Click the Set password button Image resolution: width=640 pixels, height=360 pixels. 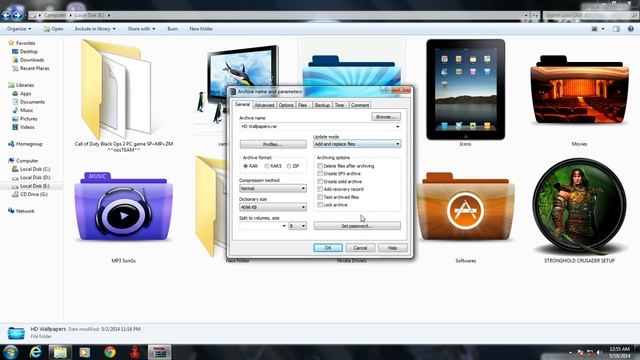(357, 226)
